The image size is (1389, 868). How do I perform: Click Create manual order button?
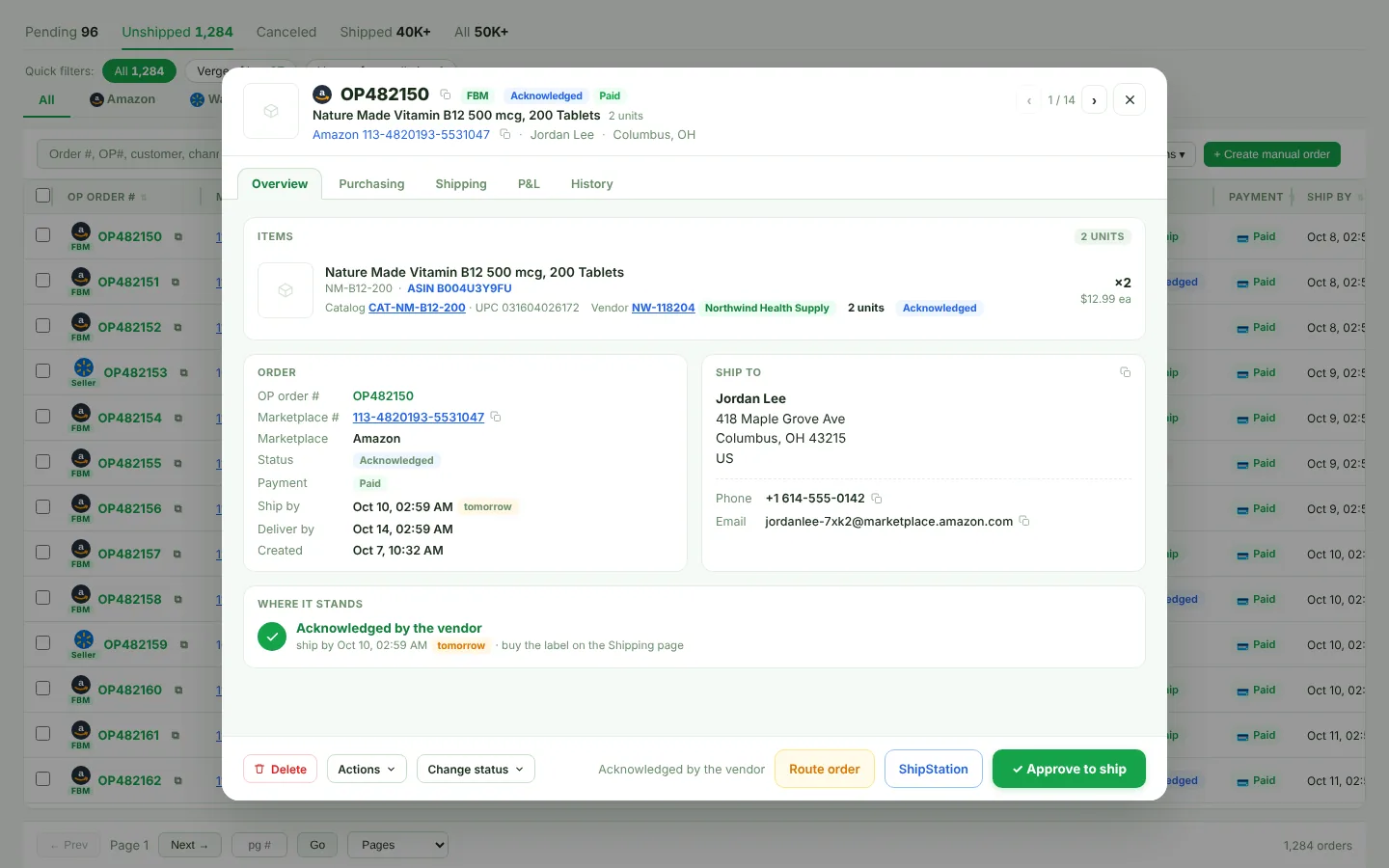click(1271, 154)
